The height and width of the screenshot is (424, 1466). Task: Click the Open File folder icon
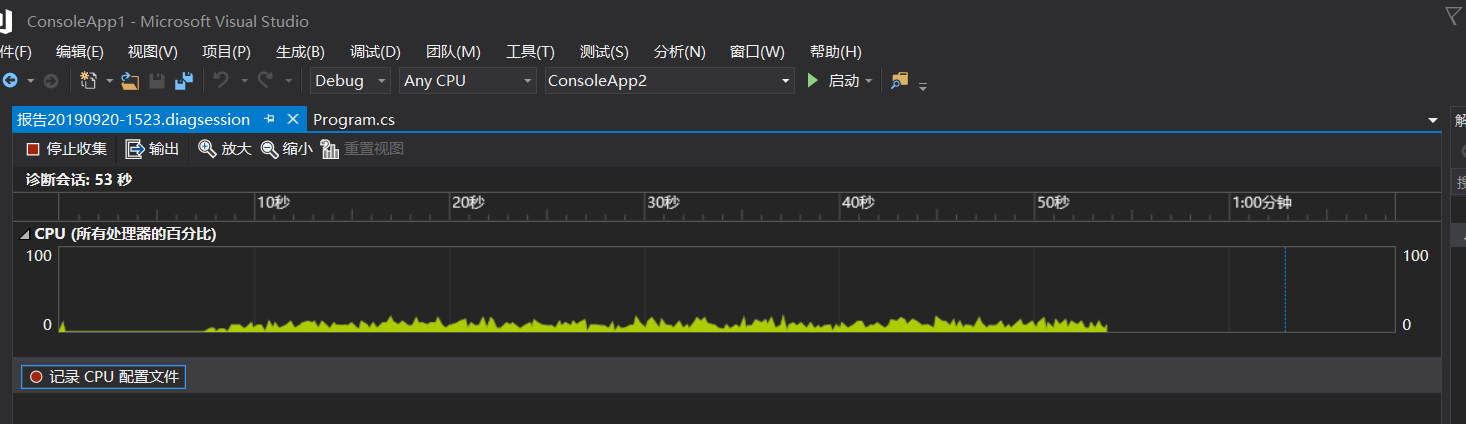(130, 80)
